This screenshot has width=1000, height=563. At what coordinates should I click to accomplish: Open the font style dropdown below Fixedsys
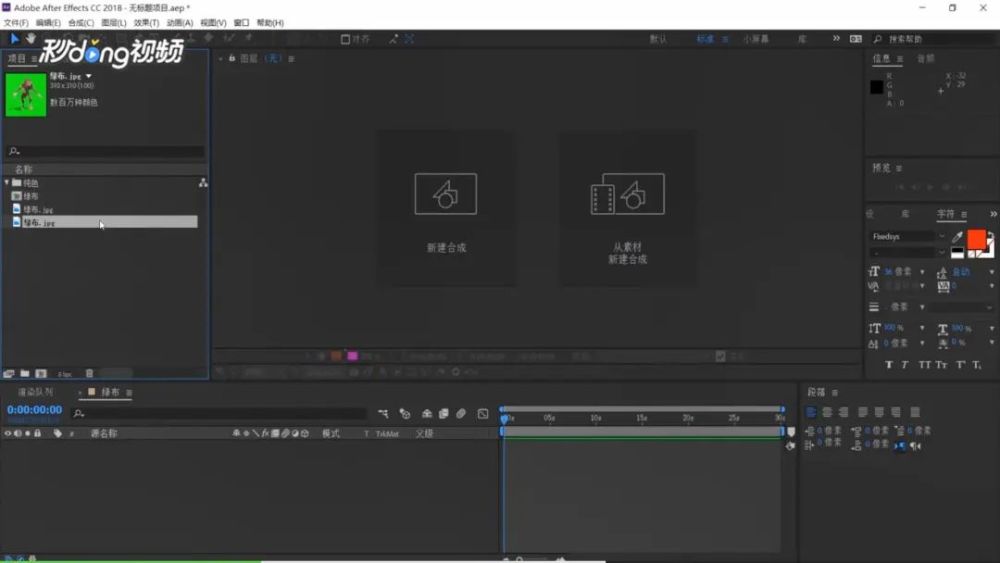coord(941,252)
